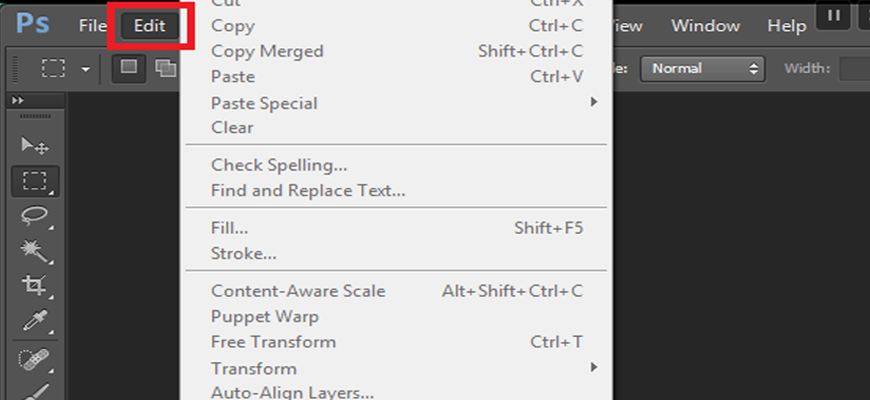Viewport: 870px width, 400px height.
Task: Select the Eyedropper tool
Action: pos(35,321)
